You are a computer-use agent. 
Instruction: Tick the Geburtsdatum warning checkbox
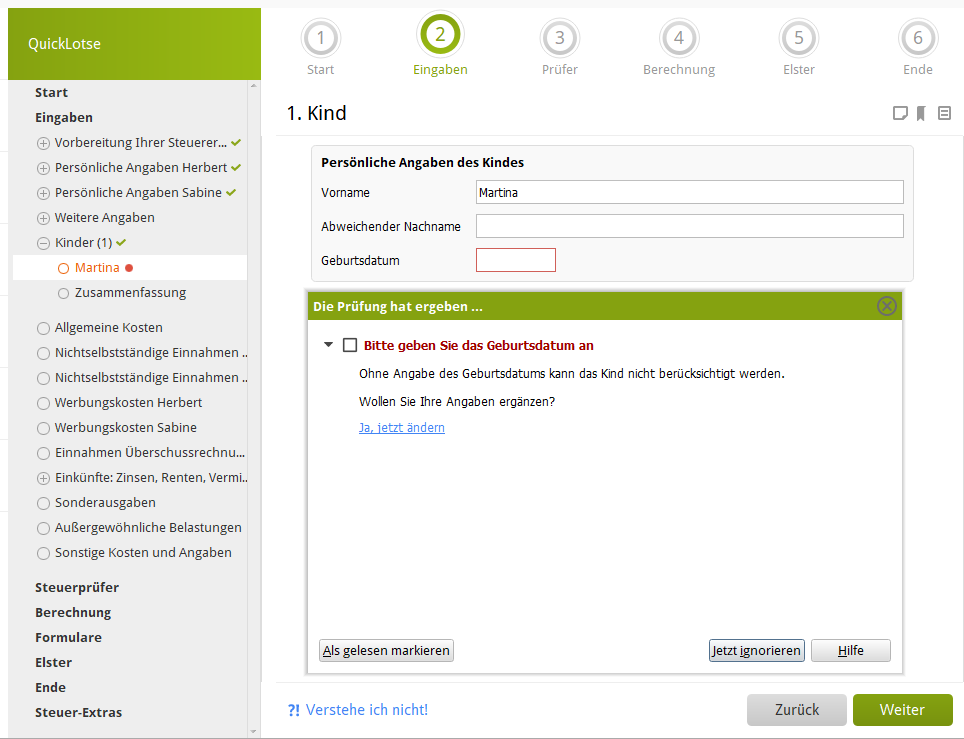pyautogui.click(x=350, y=345)
